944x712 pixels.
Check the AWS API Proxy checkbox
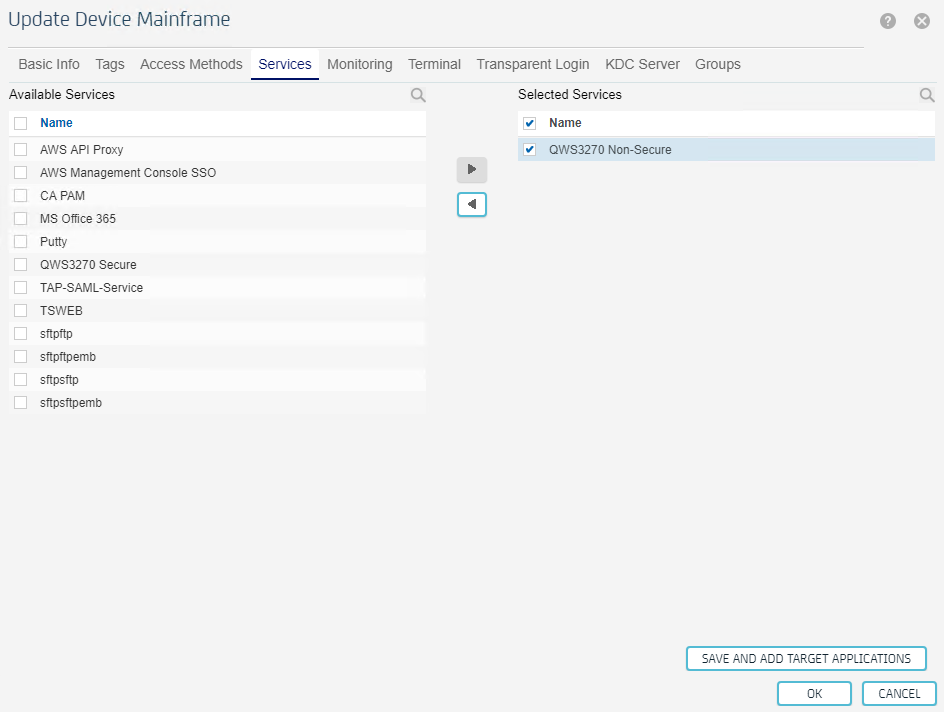click(x=20, y=150)
